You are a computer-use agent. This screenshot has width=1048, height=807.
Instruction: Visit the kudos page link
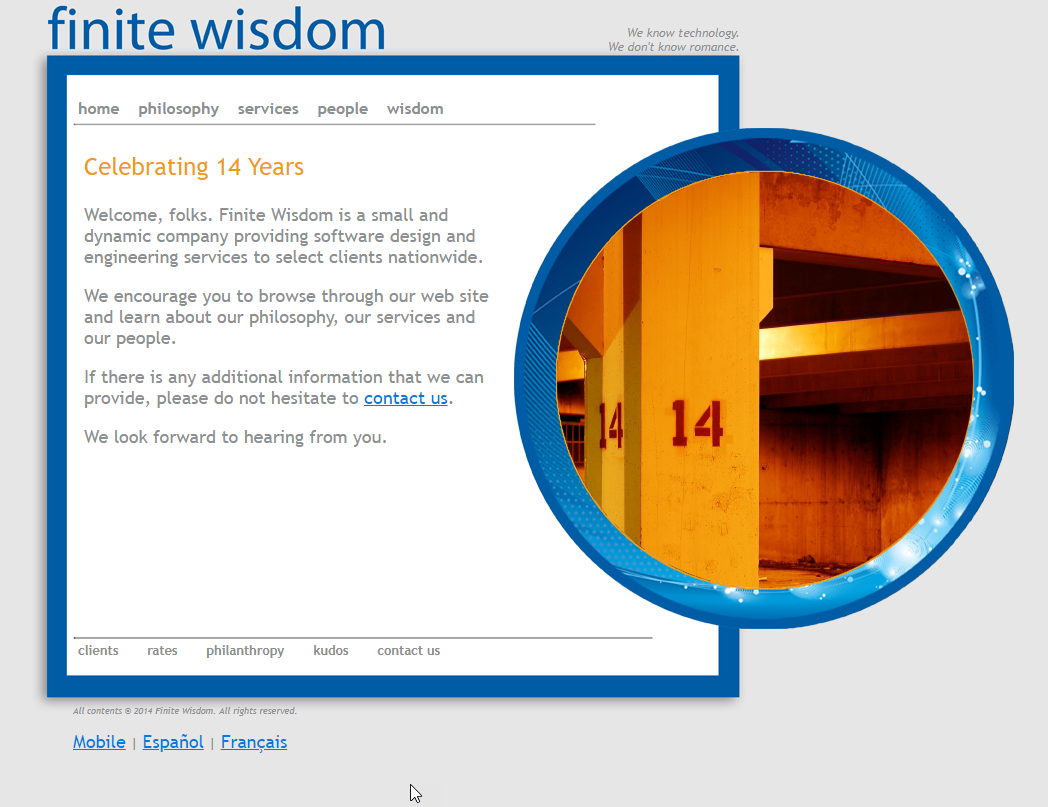click(x=331, y=650)
